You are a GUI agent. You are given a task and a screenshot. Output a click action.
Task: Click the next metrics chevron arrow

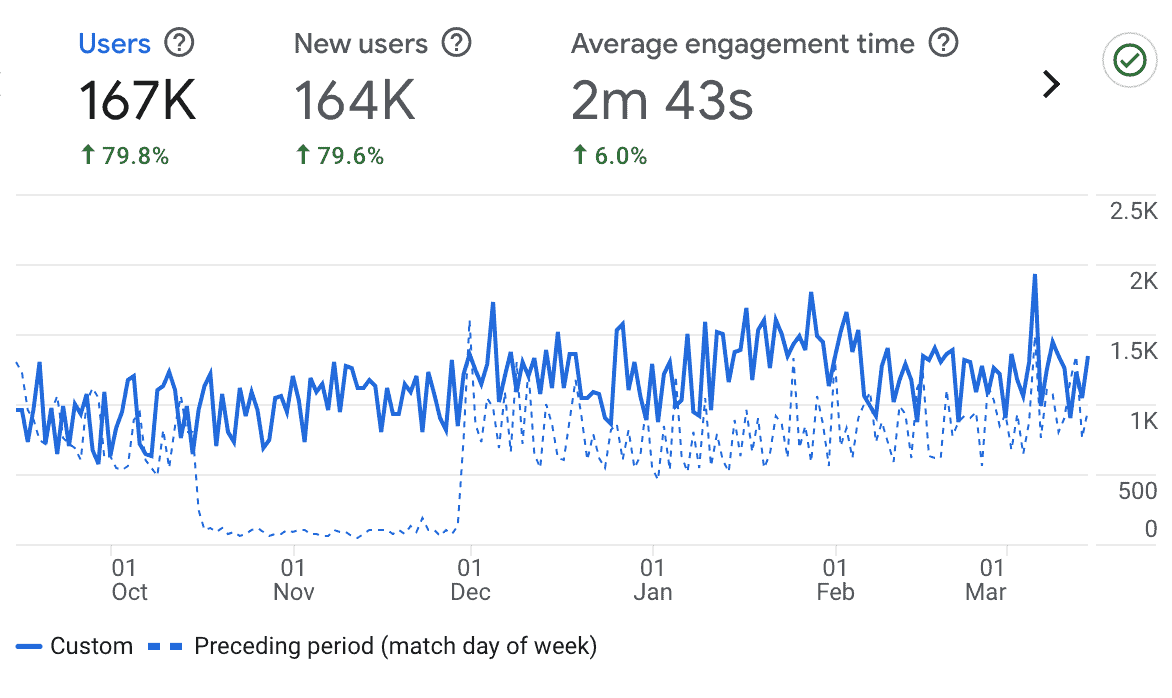coord(1052,84)
